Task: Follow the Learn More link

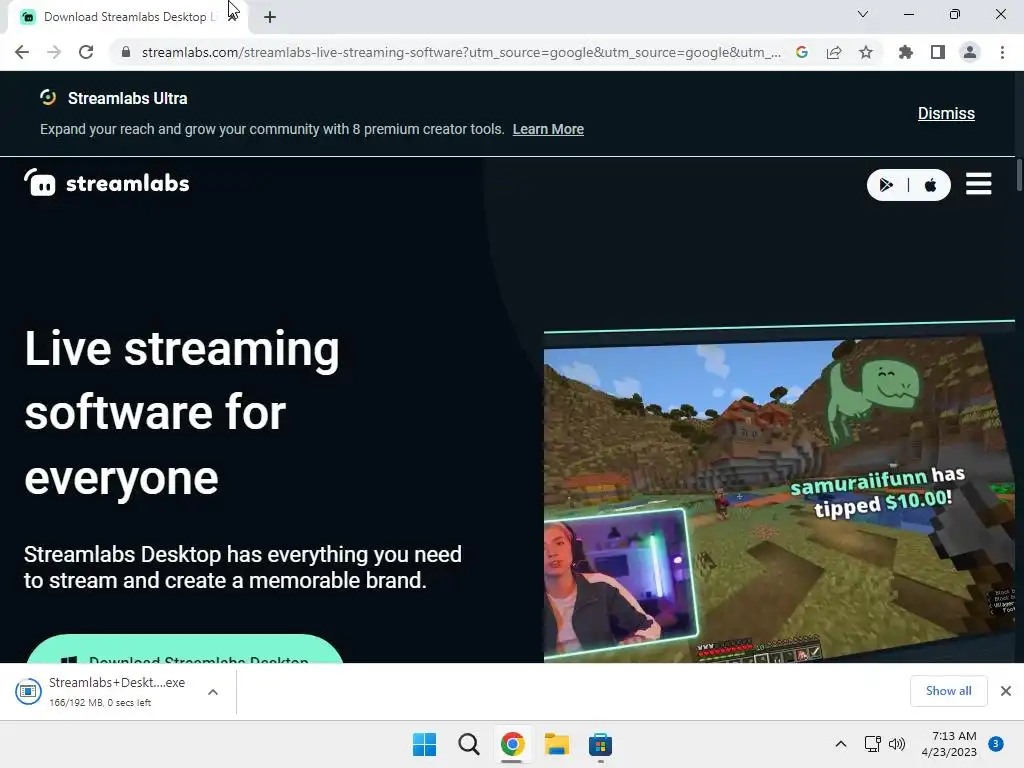Action: click(548, 129)
